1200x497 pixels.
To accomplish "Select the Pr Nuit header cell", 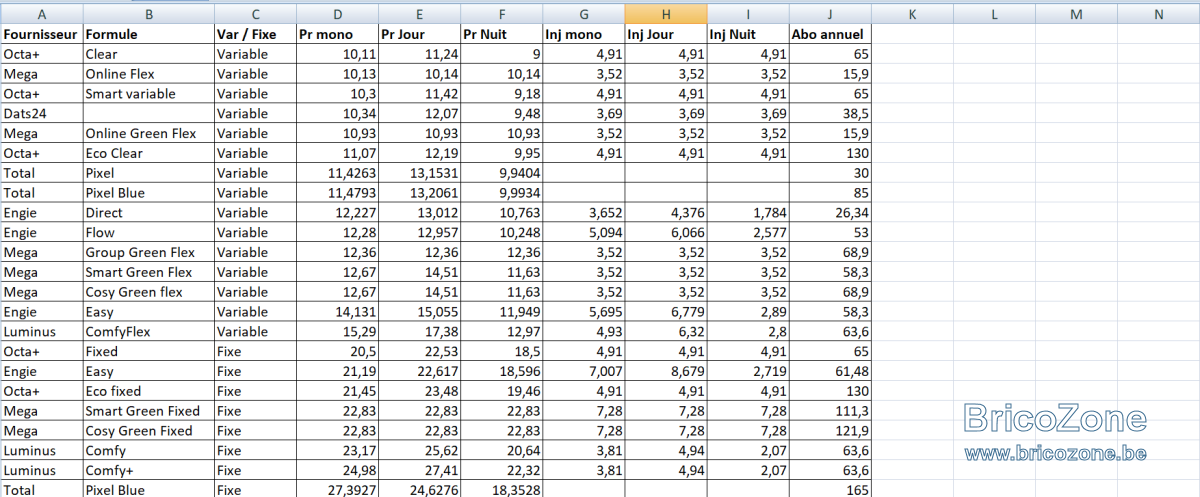I will pos(501,34).
